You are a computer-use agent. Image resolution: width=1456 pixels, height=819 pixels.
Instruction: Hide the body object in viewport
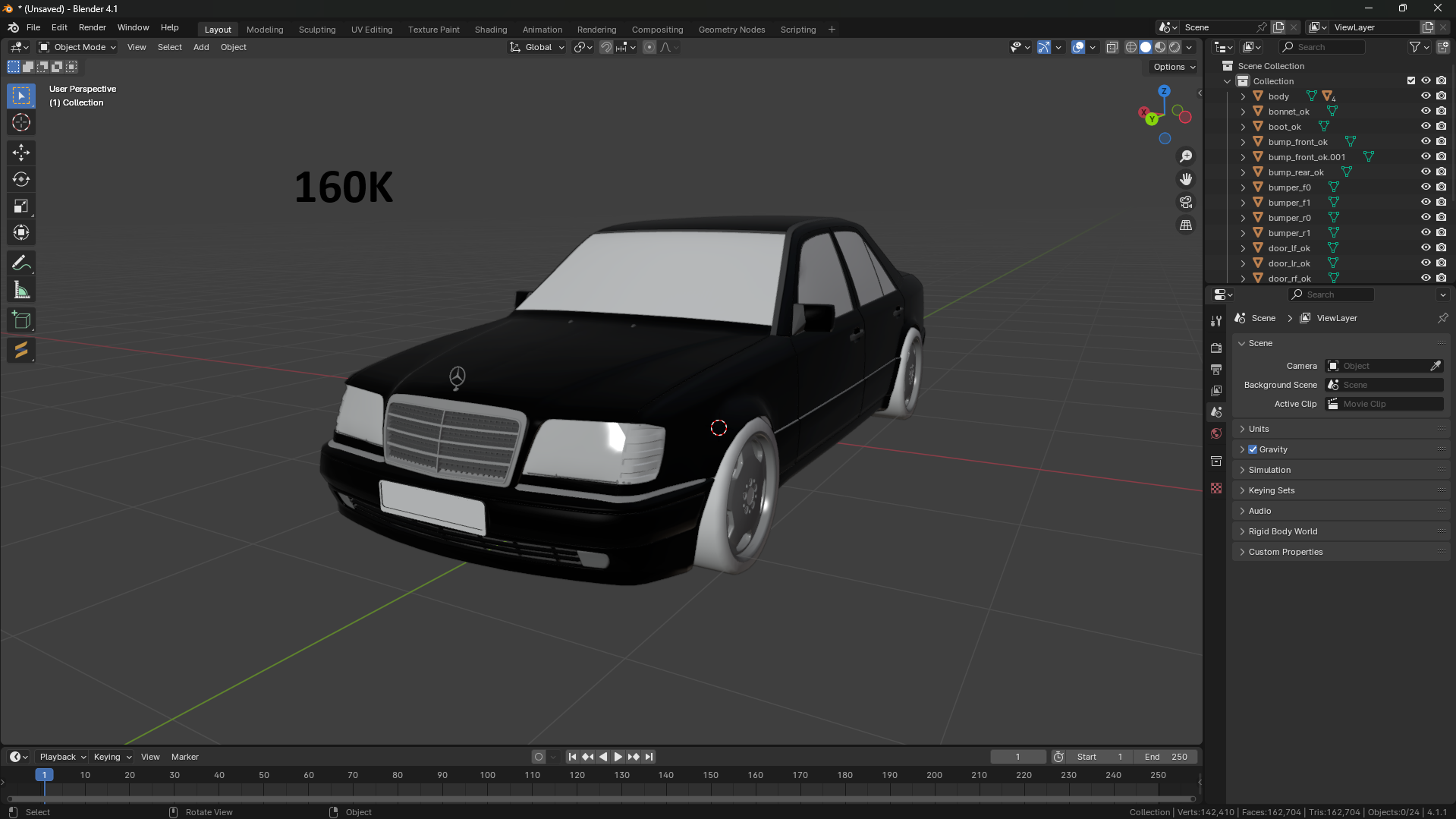[1426, 96]
